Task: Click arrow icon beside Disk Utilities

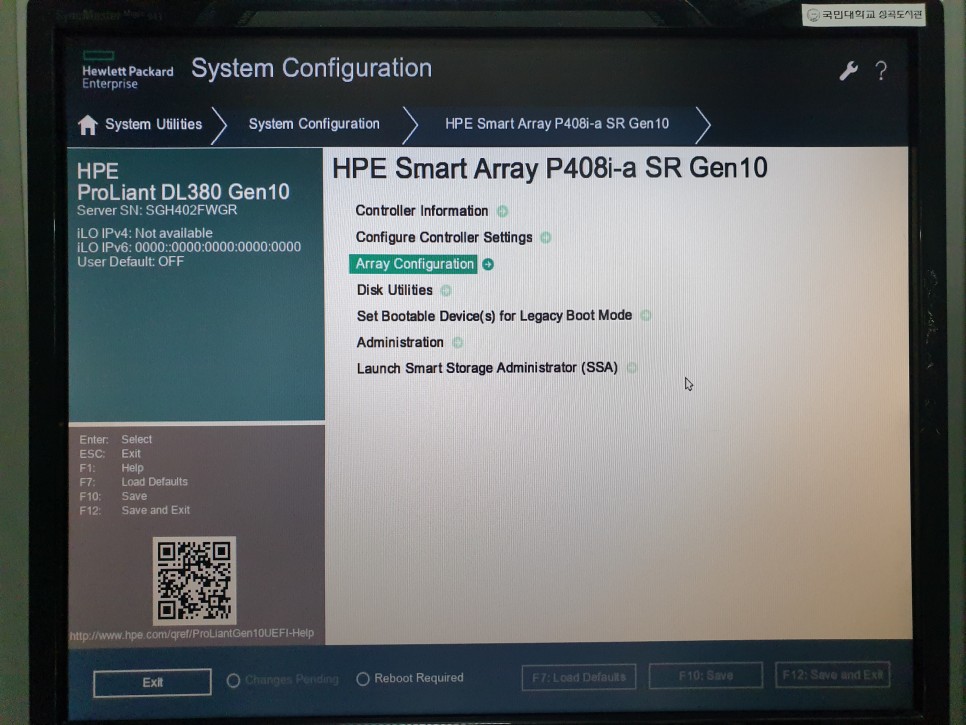Action: [x=446, y=290]
